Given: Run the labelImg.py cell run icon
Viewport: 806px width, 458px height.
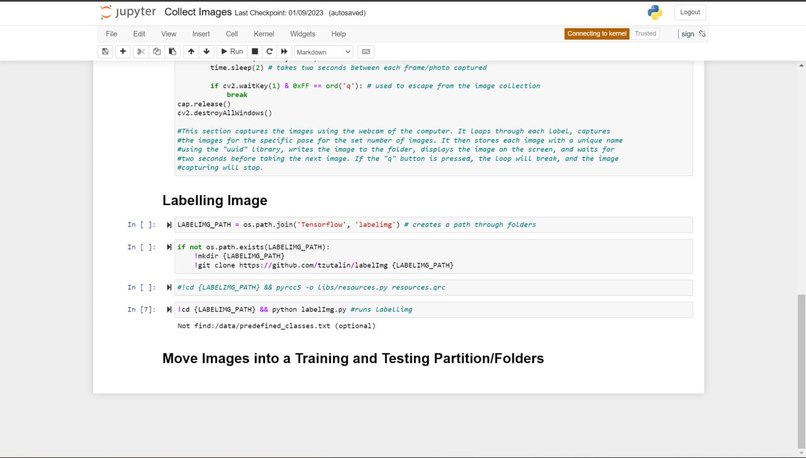Looking at the screenshot, I should coord(169,309).
